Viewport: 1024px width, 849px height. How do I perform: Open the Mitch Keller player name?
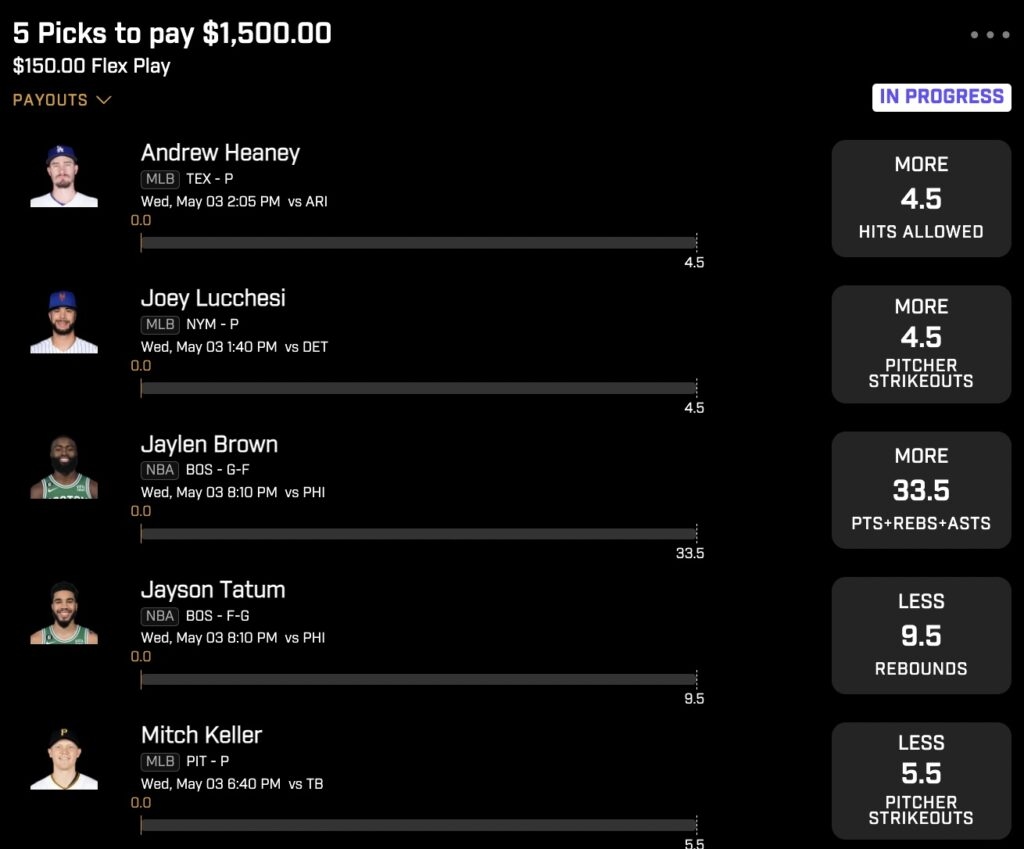coord(201,735)
